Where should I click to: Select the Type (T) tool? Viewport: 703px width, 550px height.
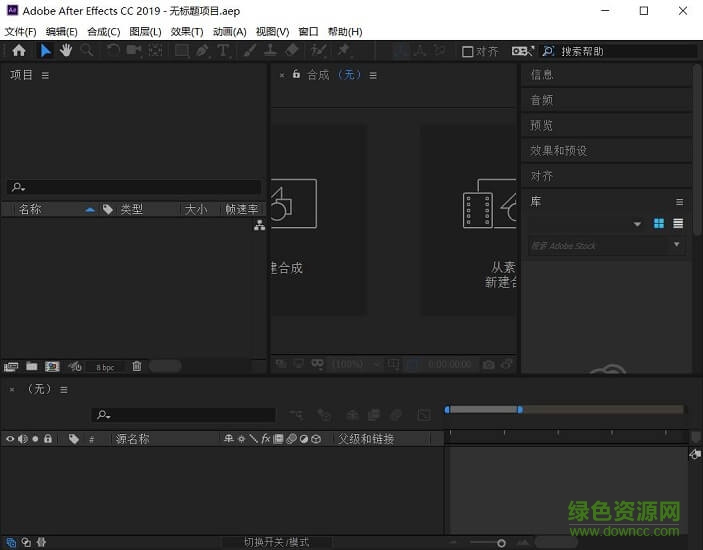pos(223,50)
